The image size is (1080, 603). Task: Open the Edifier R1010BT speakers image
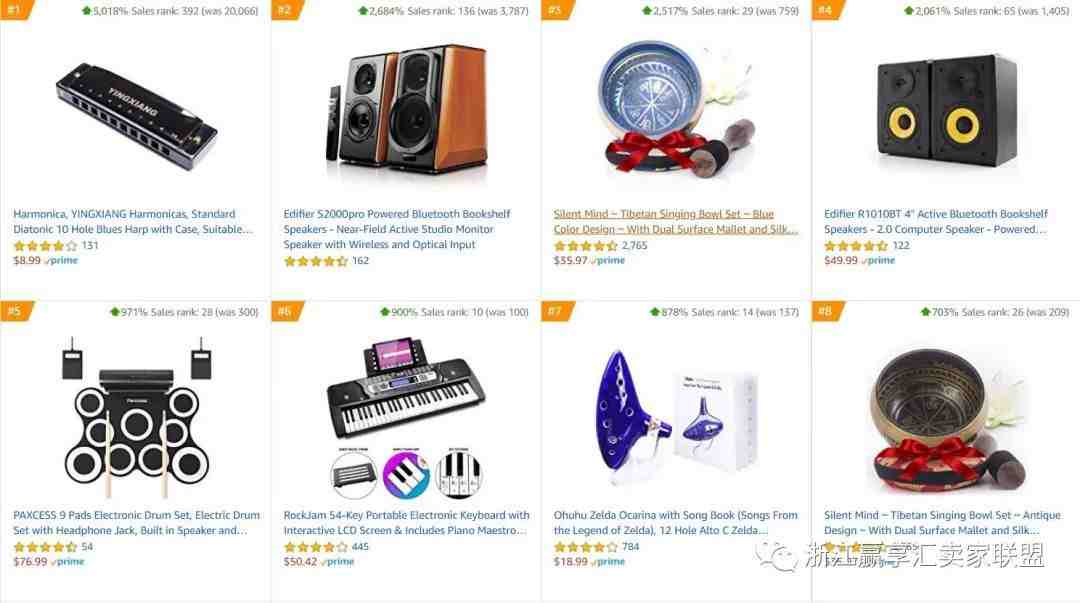pyautogui.click(x=946, y=110)
